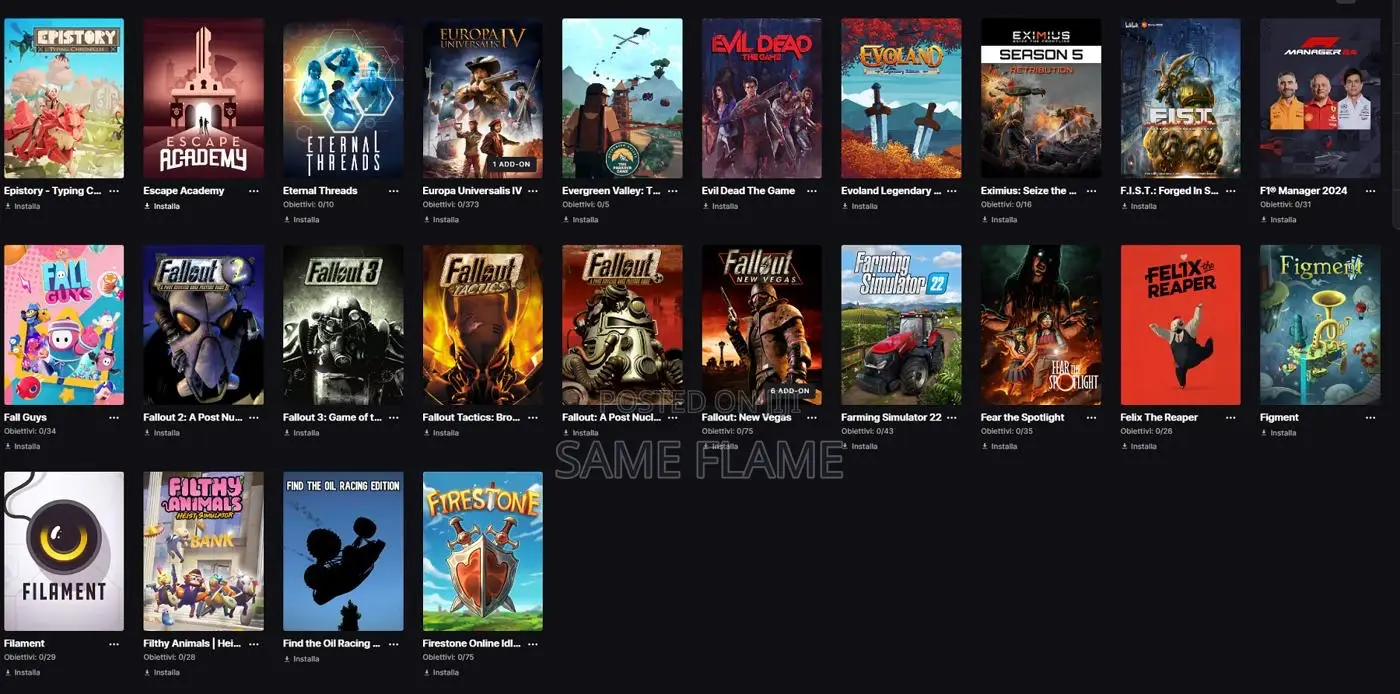Click Installa under Fall Guys
1400x694 pixels.
pyautogui.click(x=23, y=447)
